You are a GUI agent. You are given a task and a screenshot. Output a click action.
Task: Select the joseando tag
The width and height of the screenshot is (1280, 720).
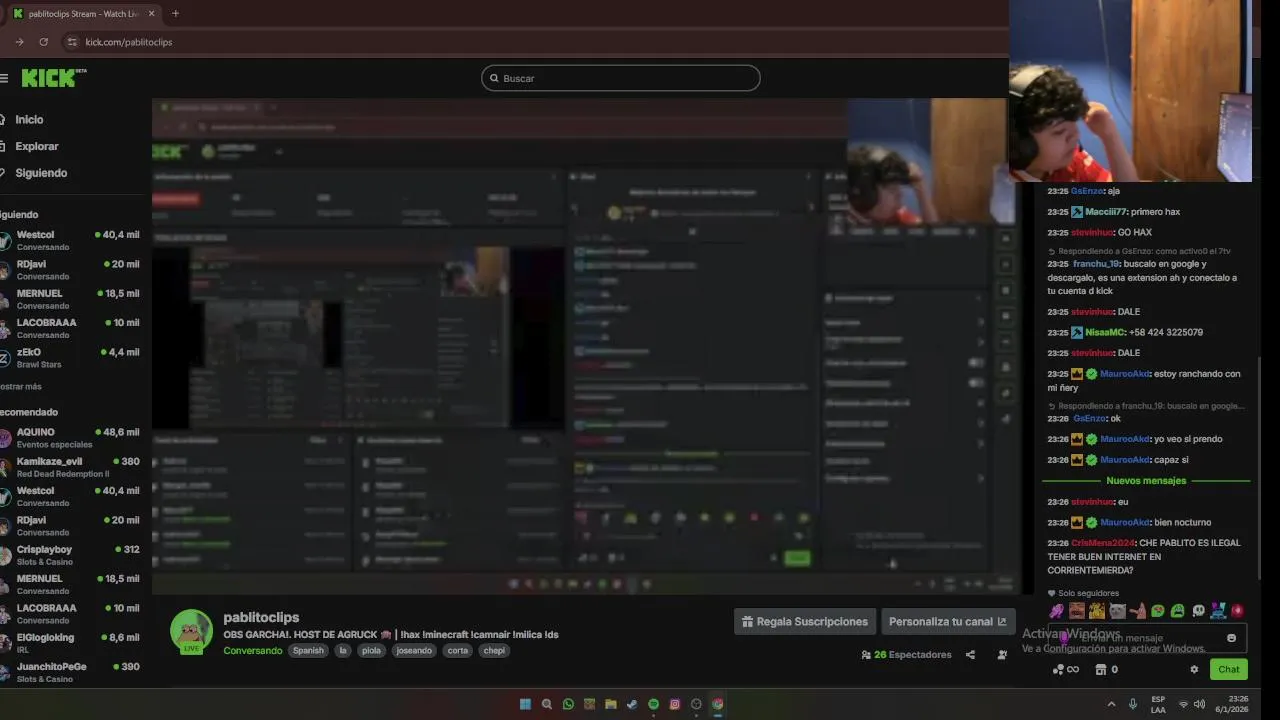click(x=414, y=650)
